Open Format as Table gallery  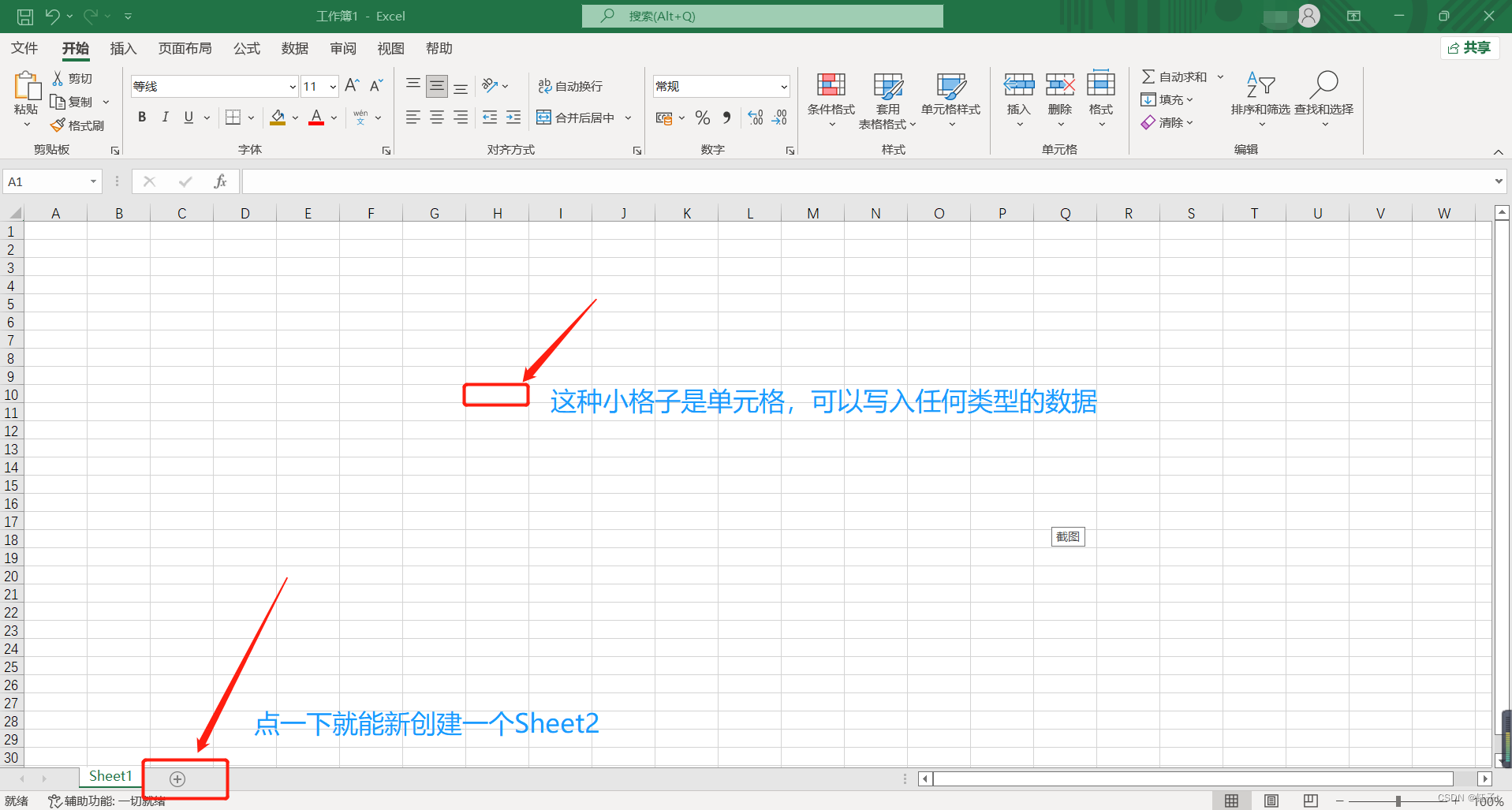pyautogui.click(x=887, y=100)
